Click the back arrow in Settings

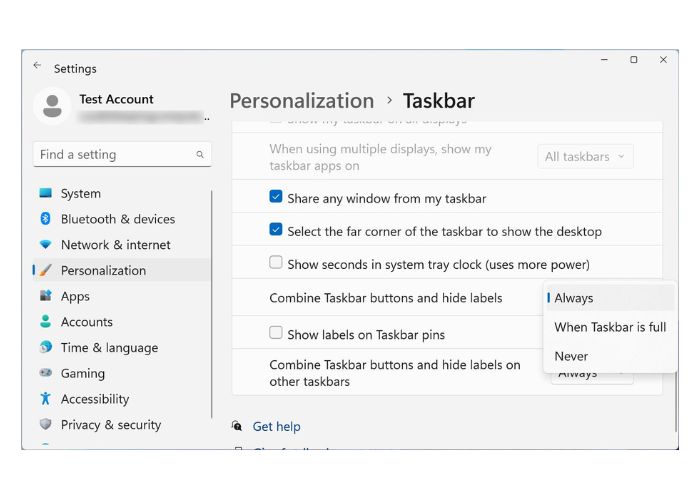click(37, 66)
